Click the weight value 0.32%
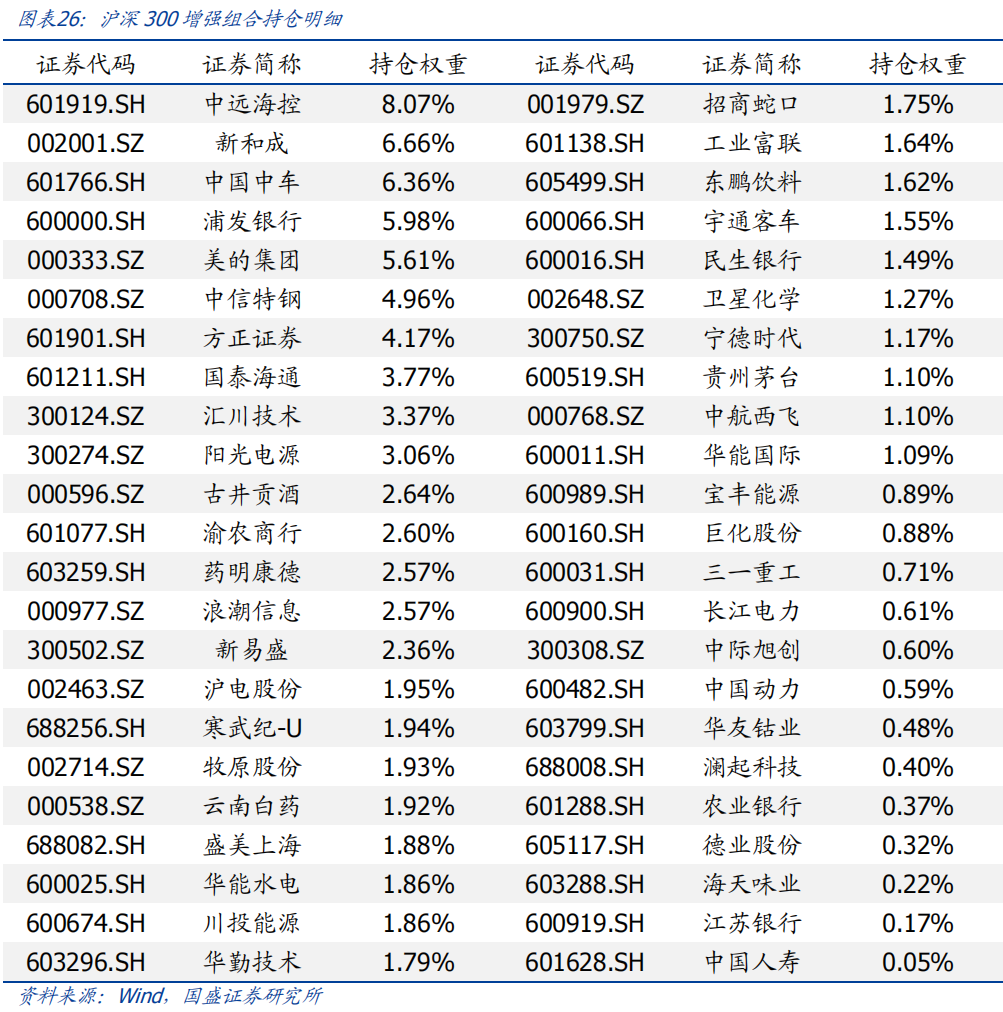This screenshot has height=1012, width=1003. click(x=918, y=845)
